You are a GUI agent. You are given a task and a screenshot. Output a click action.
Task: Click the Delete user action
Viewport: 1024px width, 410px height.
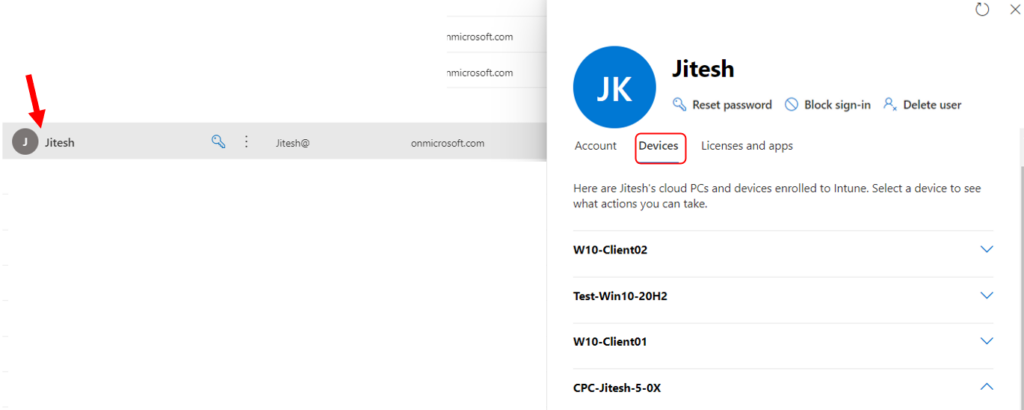922,104
